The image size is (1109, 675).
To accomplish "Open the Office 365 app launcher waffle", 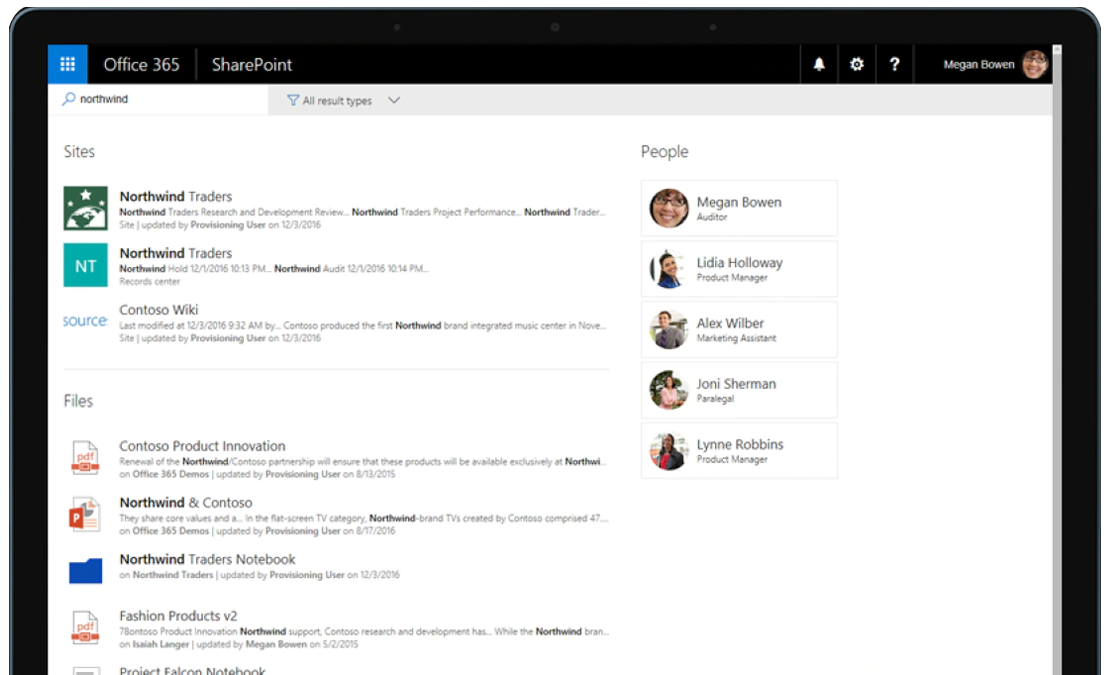I will (68, 64).
